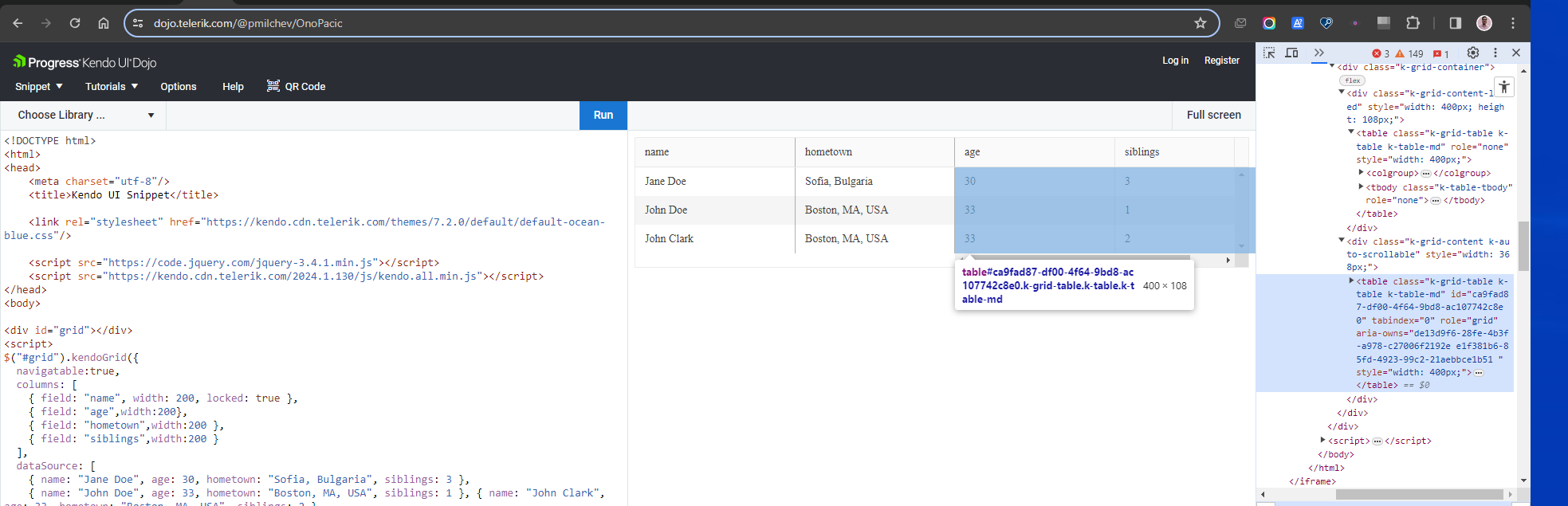This screenshot has height=506, width=1568.
Task: Open the Tutorials menu
Action: coord(112,86)
